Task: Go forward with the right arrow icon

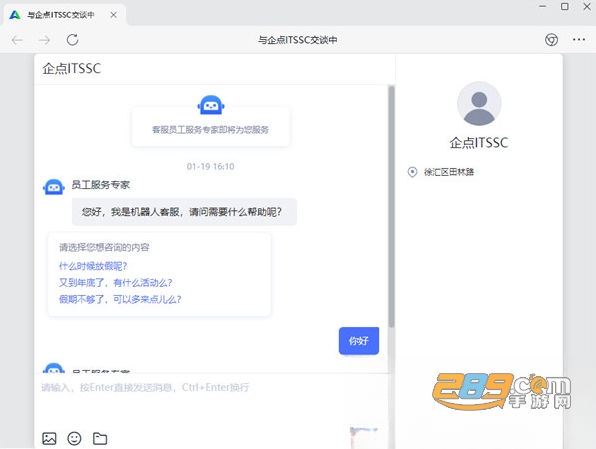Action: [44, 40]
